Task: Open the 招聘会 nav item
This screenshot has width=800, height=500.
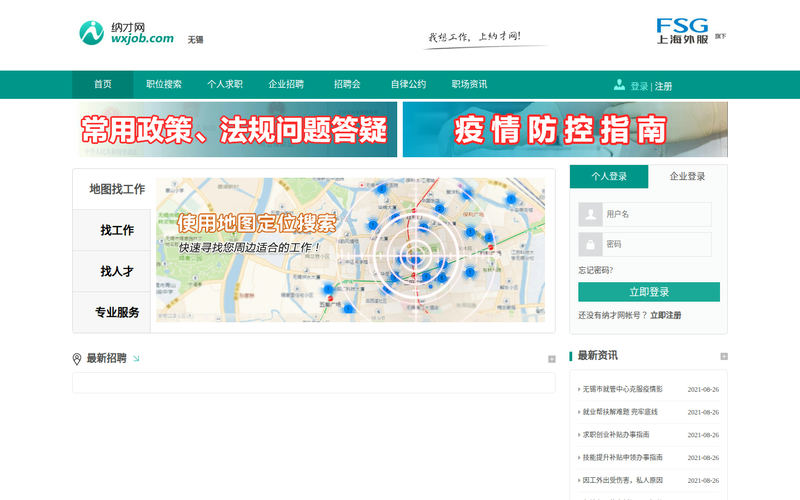Action: click(347, 84)
